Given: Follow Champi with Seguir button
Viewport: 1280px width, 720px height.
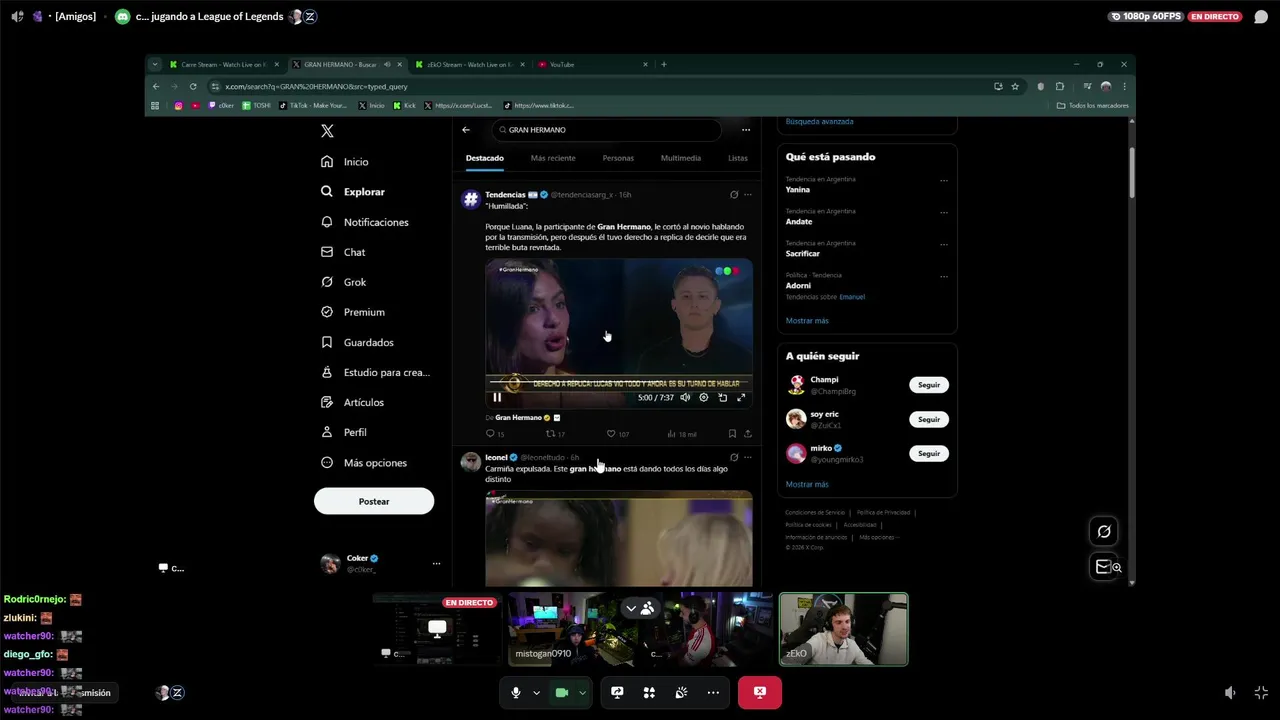Looking at the screenshot, I should click(929, 385).
